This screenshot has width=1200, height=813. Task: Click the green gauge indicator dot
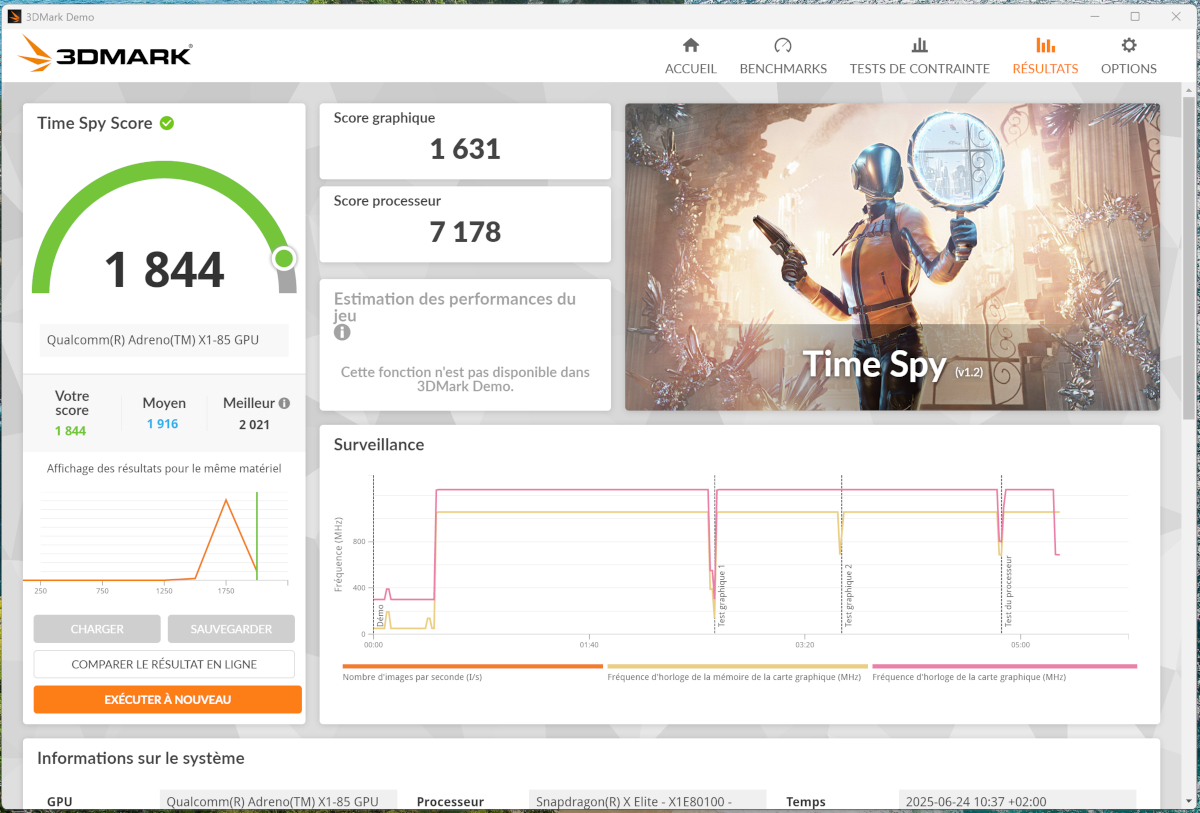click(x=284, y=259)
